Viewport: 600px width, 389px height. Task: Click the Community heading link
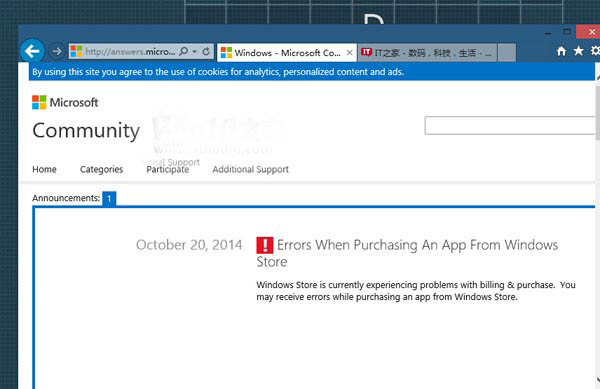(86, 131)
